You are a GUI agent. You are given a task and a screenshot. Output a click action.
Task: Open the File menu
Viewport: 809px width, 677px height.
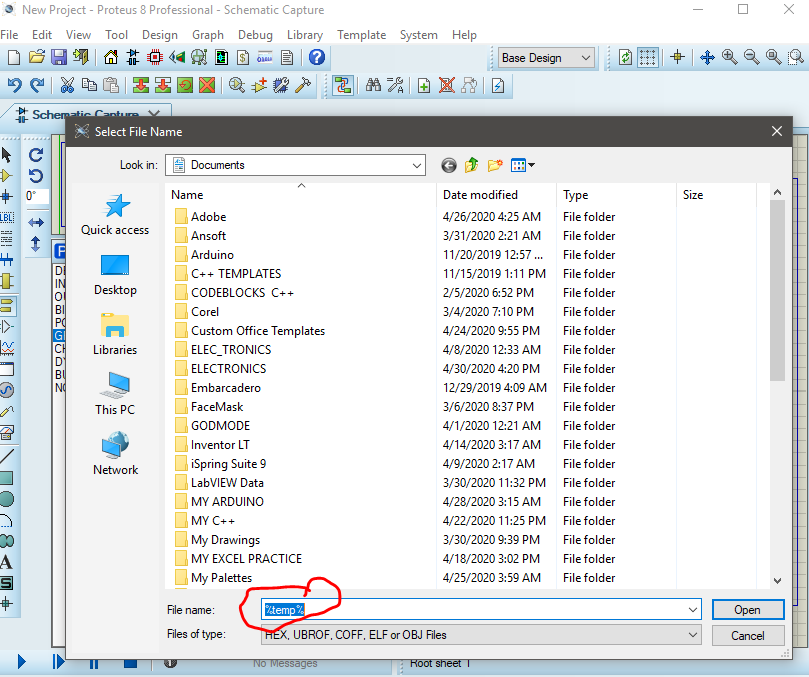tap(9, 35)
